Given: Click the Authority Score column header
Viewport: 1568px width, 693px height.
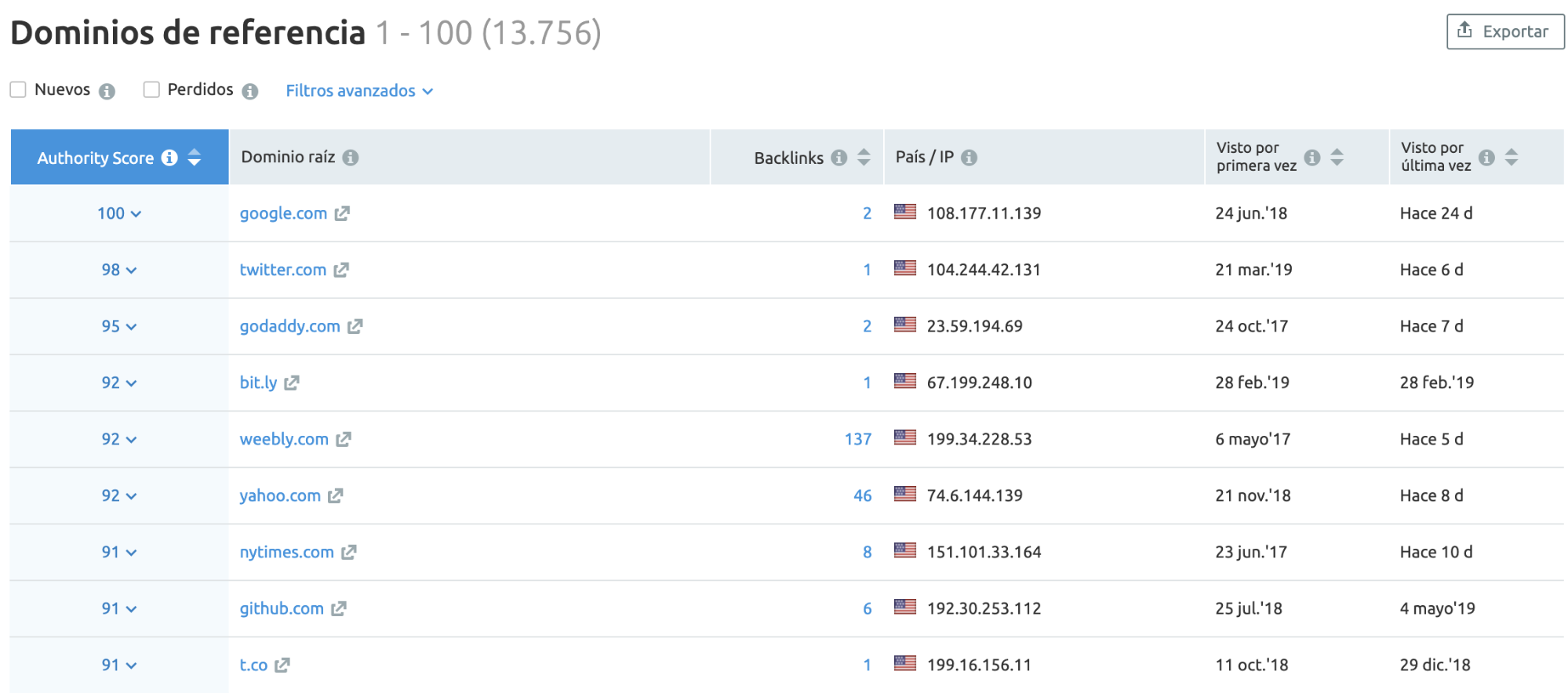Looking at the screenshot, I should [x=96, y=158].
